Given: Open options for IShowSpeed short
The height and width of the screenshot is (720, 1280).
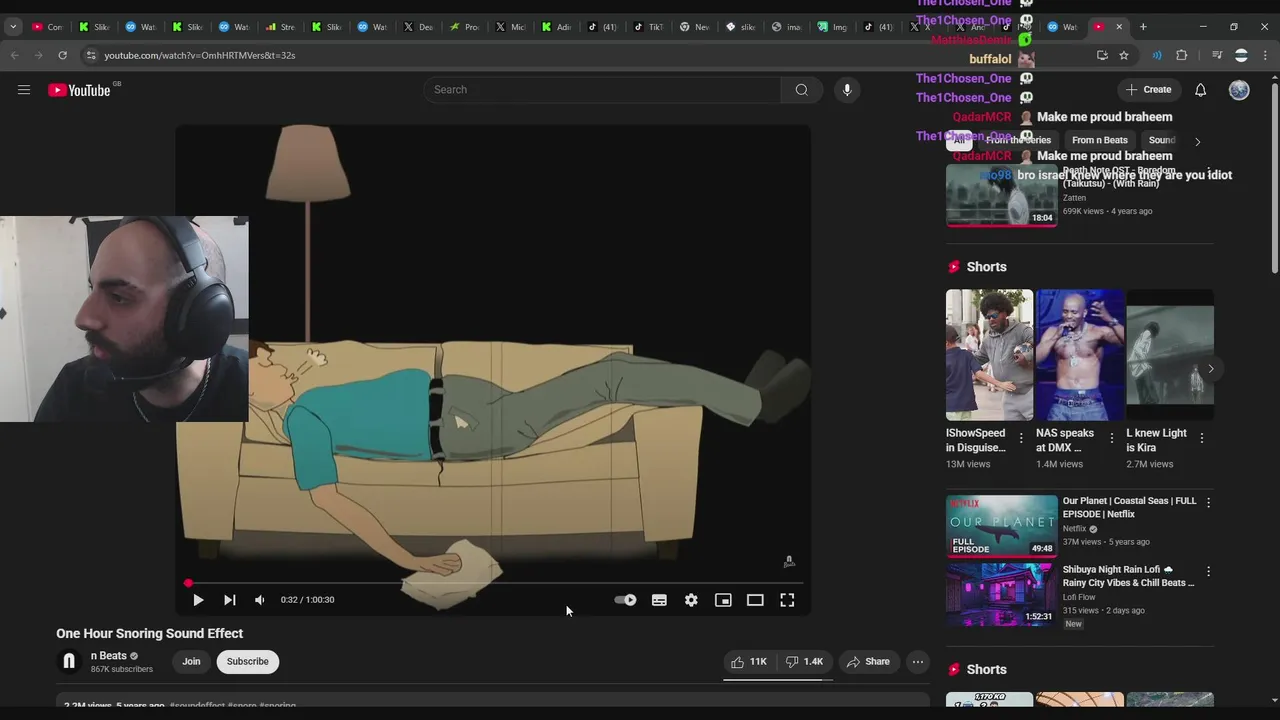Looking at the screenshot, I should pyautogui.click(x=1021, y=438).
